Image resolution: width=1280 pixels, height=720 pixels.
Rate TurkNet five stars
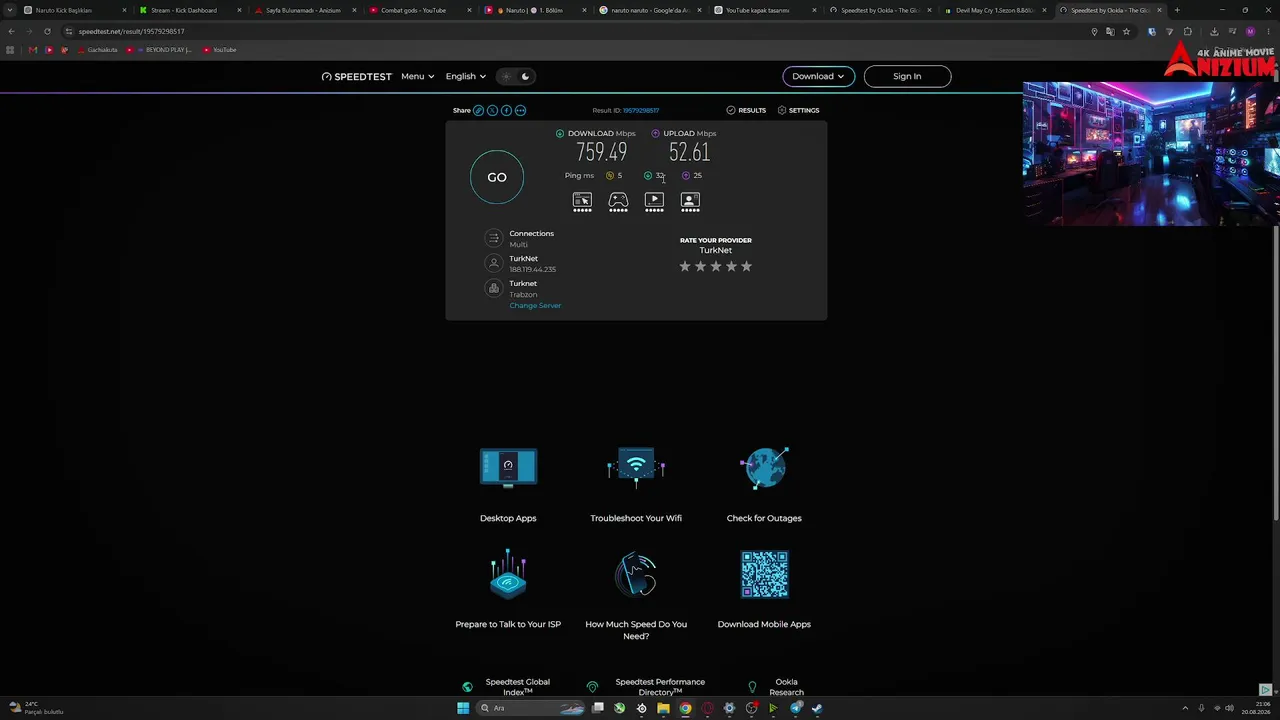click(746, 266)
